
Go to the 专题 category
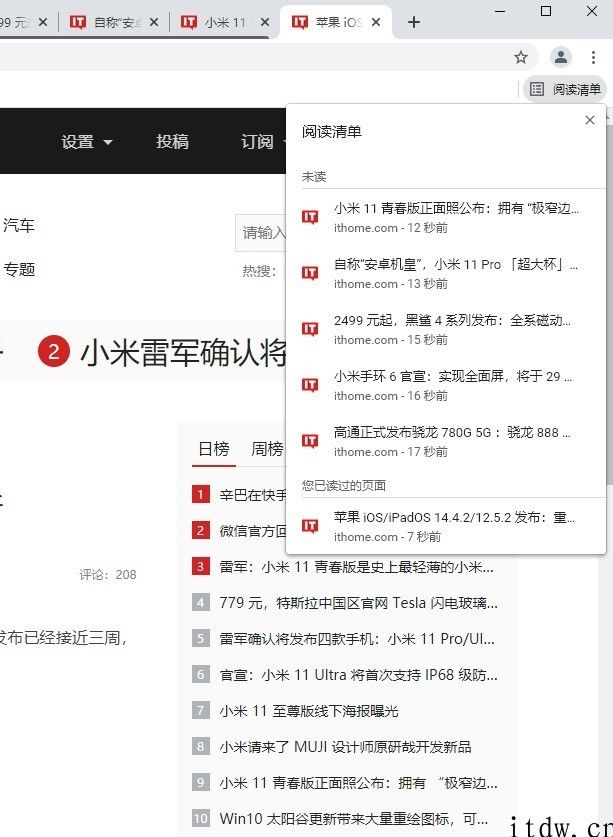click(18, 269)
